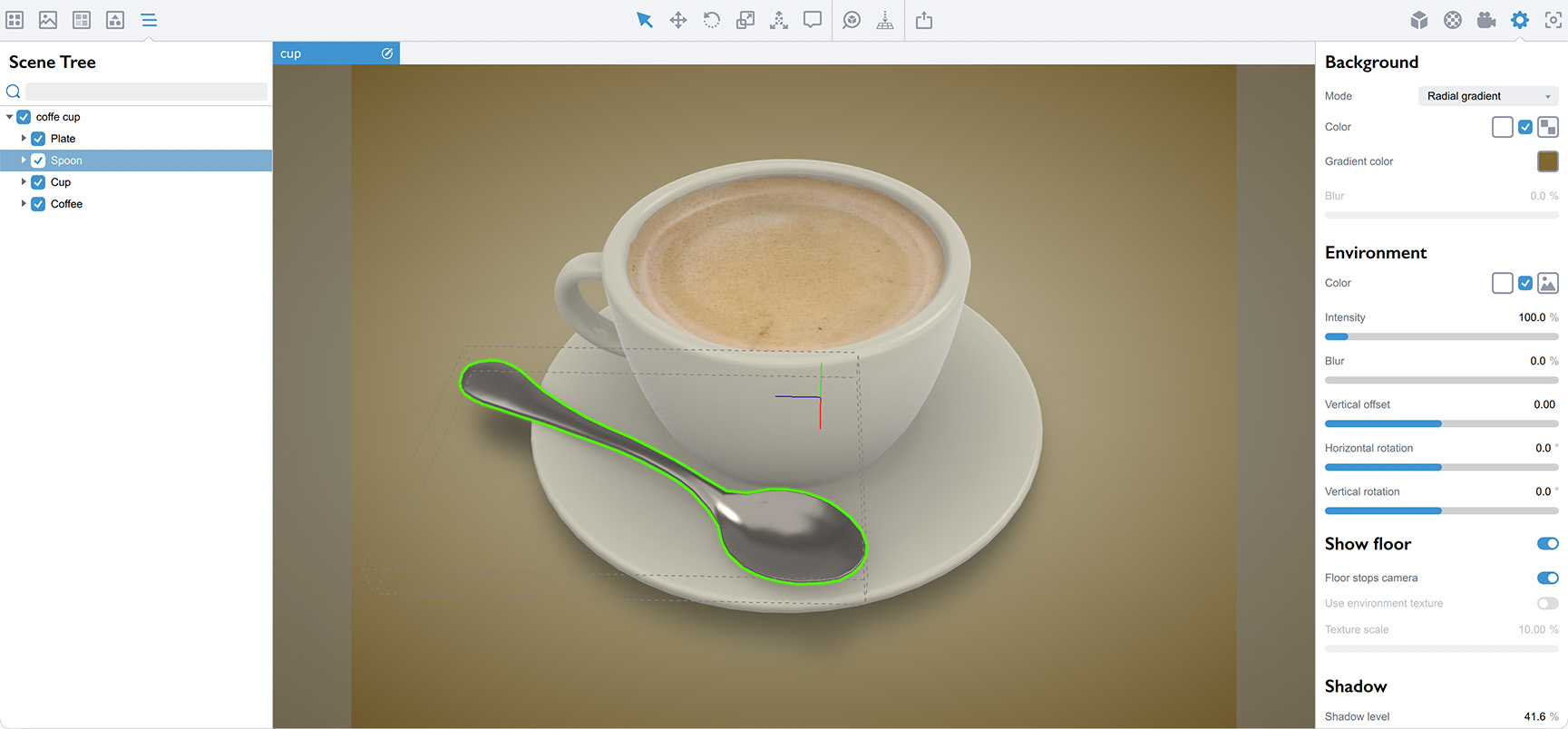This screenshot has width=1568, height=729.
Task: Click the Vertical offset value 0.00
Action: [x=1544, y=404]
